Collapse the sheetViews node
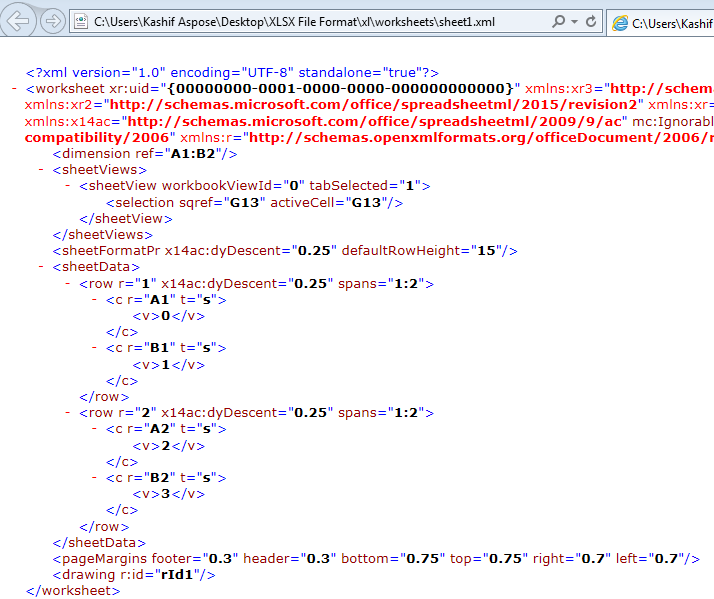Image resolution: width=714 pixels, height=599 pixels. click(x=41, y=170)
